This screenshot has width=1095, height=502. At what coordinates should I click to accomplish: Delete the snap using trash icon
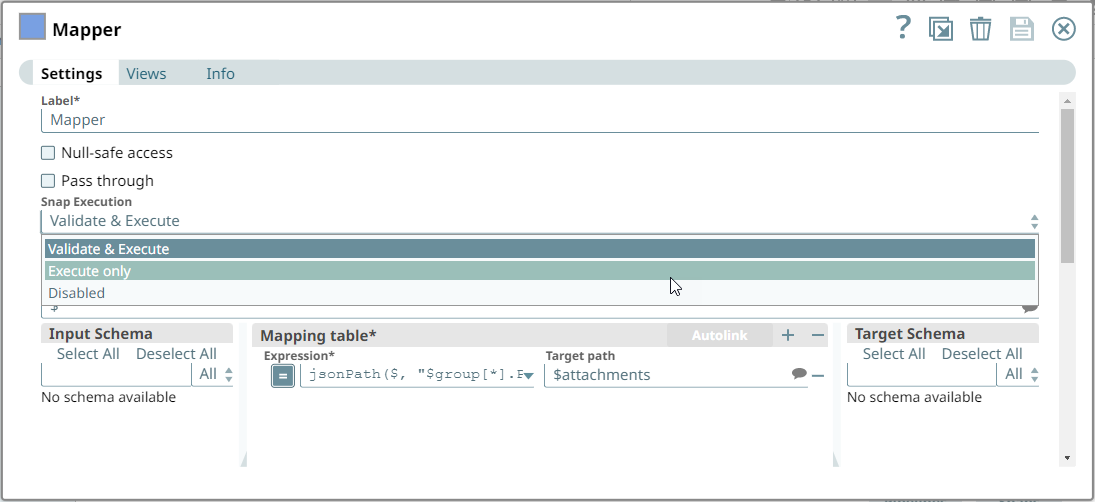tap(980, 29)
